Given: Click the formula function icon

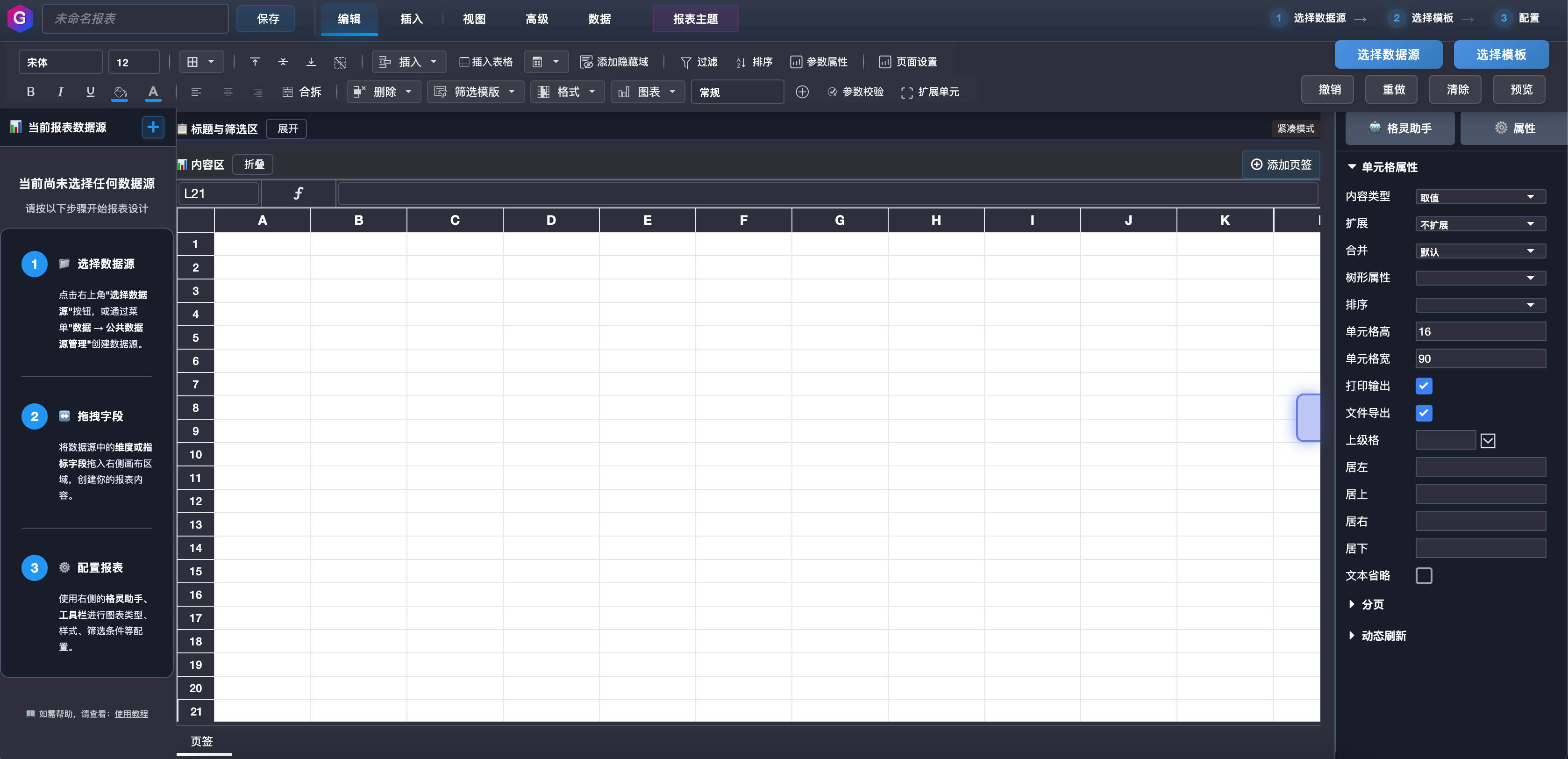Looking at the screenshot, I should tap(298, 193).
